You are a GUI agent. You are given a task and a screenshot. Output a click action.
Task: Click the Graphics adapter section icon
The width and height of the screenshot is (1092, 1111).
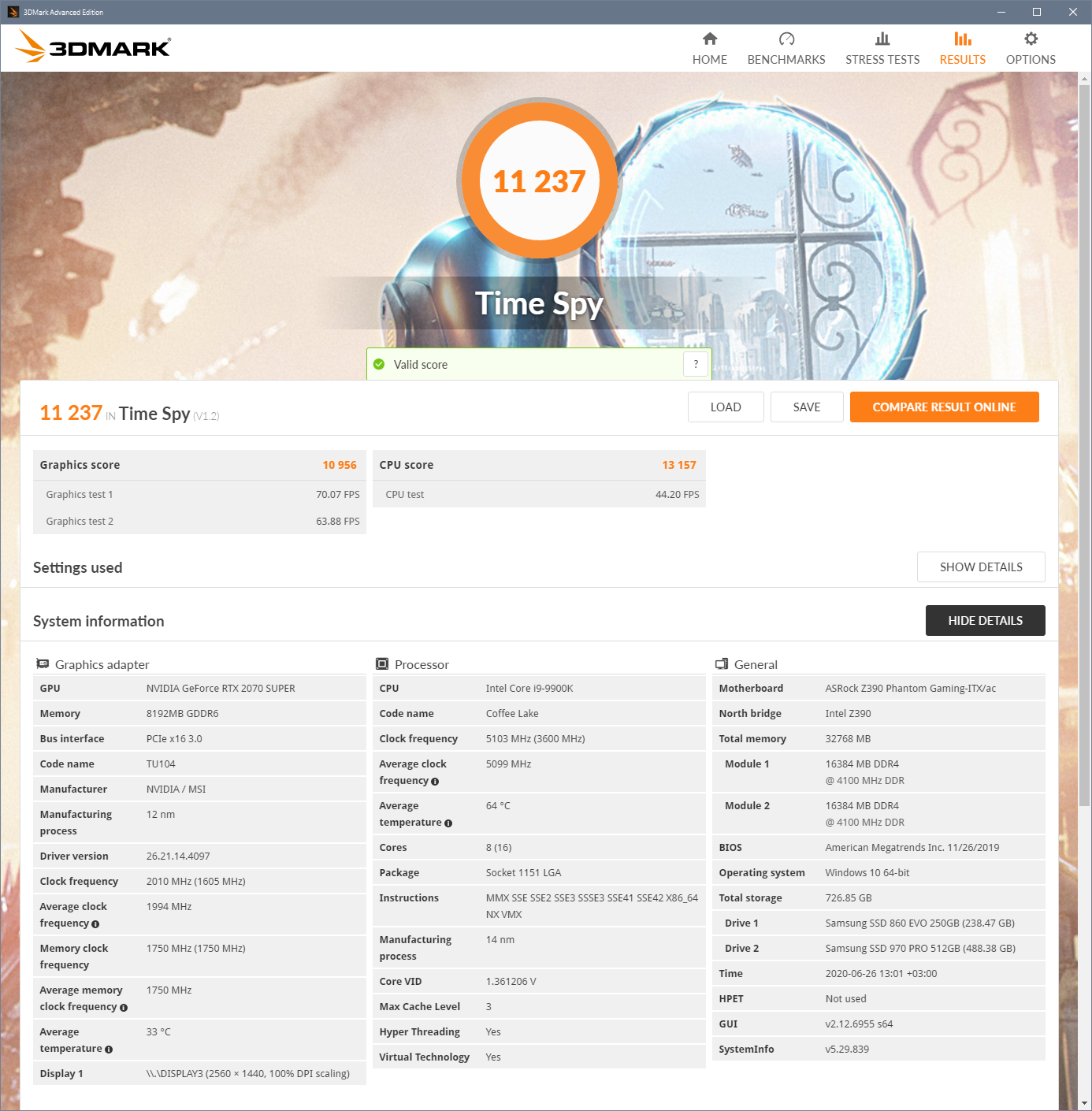coord(43,664)
